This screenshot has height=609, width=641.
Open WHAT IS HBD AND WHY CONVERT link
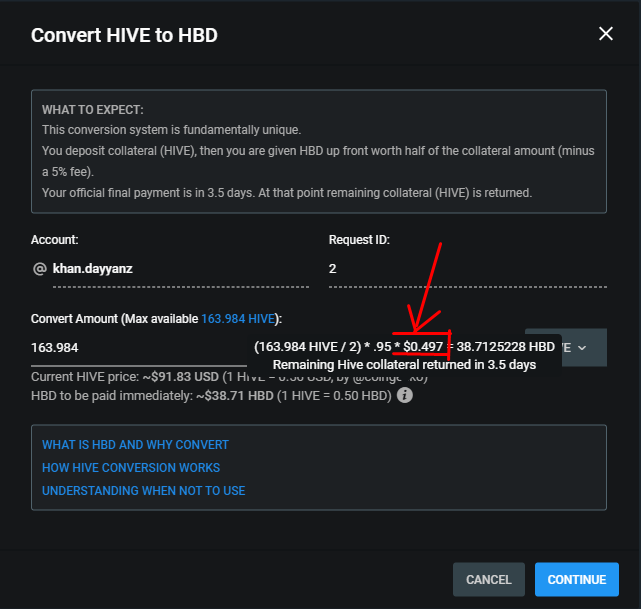click(135, 444)
